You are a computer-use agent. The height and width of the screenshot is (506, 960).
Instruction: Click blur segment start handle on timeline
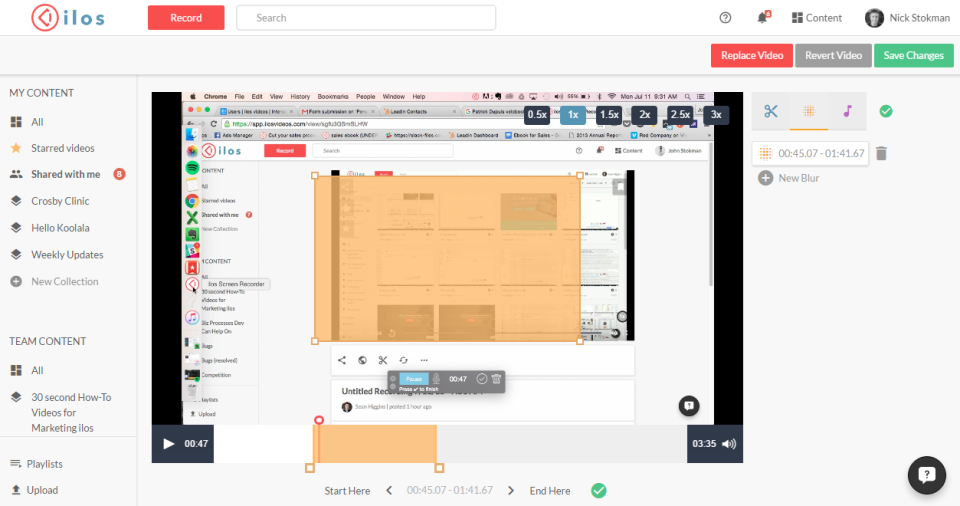310,468
